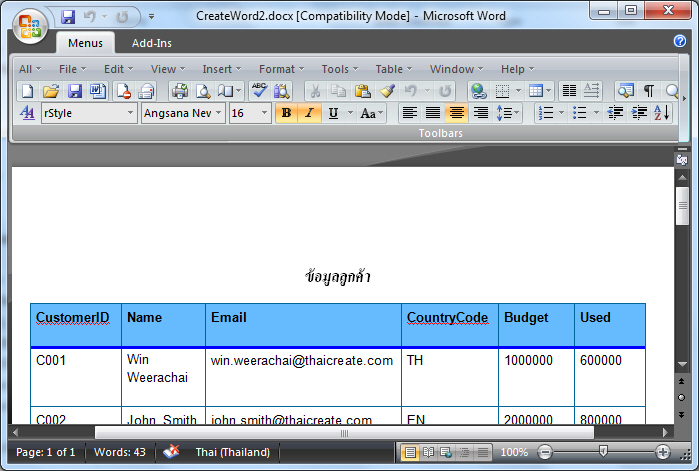Switch to the Add-Ins tab
The image size is (699, 471).
coord(152,43)
